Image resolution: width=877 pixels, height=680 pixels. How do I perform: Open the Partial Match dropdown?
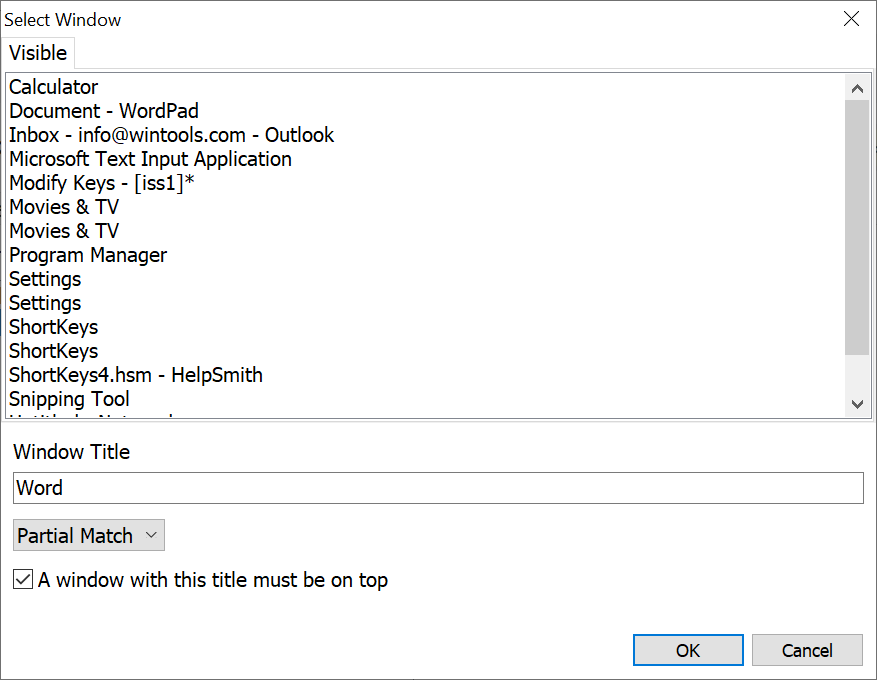[x=89, y=535]
